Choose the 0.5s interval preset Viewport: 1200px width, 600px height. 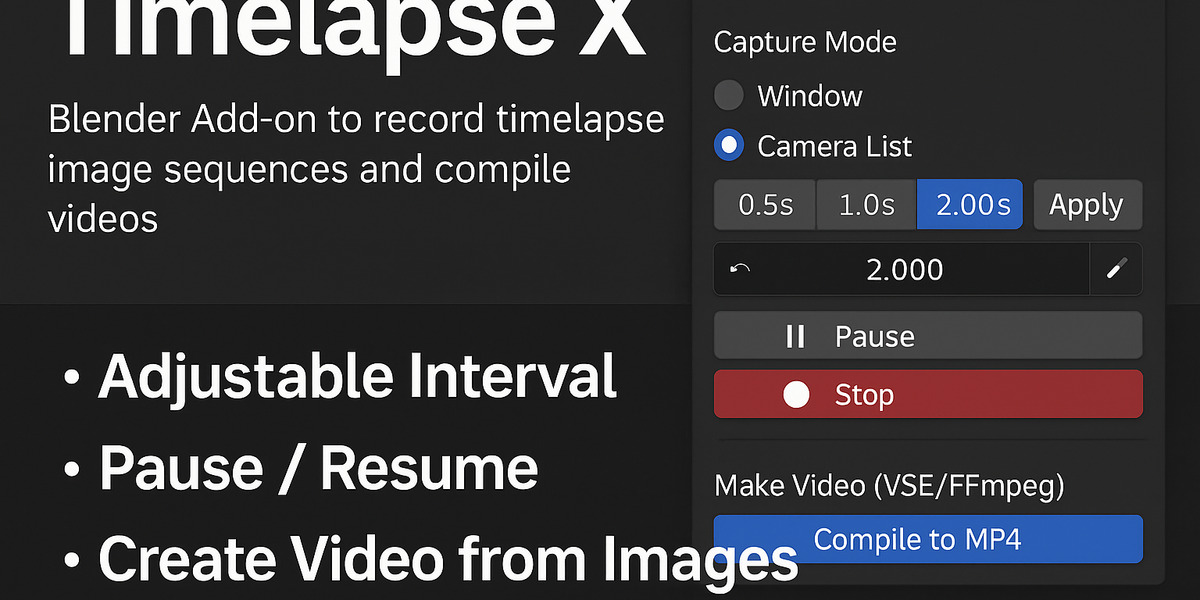(x=765, y=205)
